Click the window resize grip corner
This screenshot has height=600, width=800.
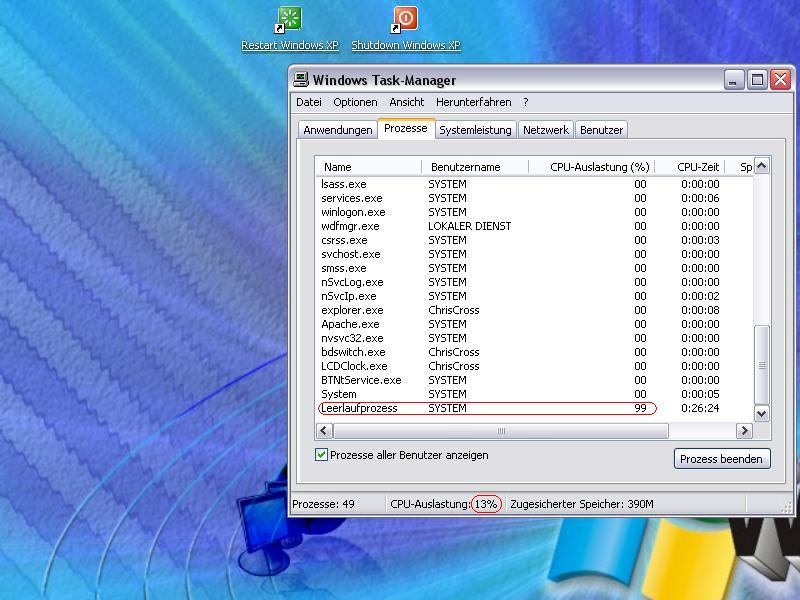pyautogui.click(x=787, y=507)
